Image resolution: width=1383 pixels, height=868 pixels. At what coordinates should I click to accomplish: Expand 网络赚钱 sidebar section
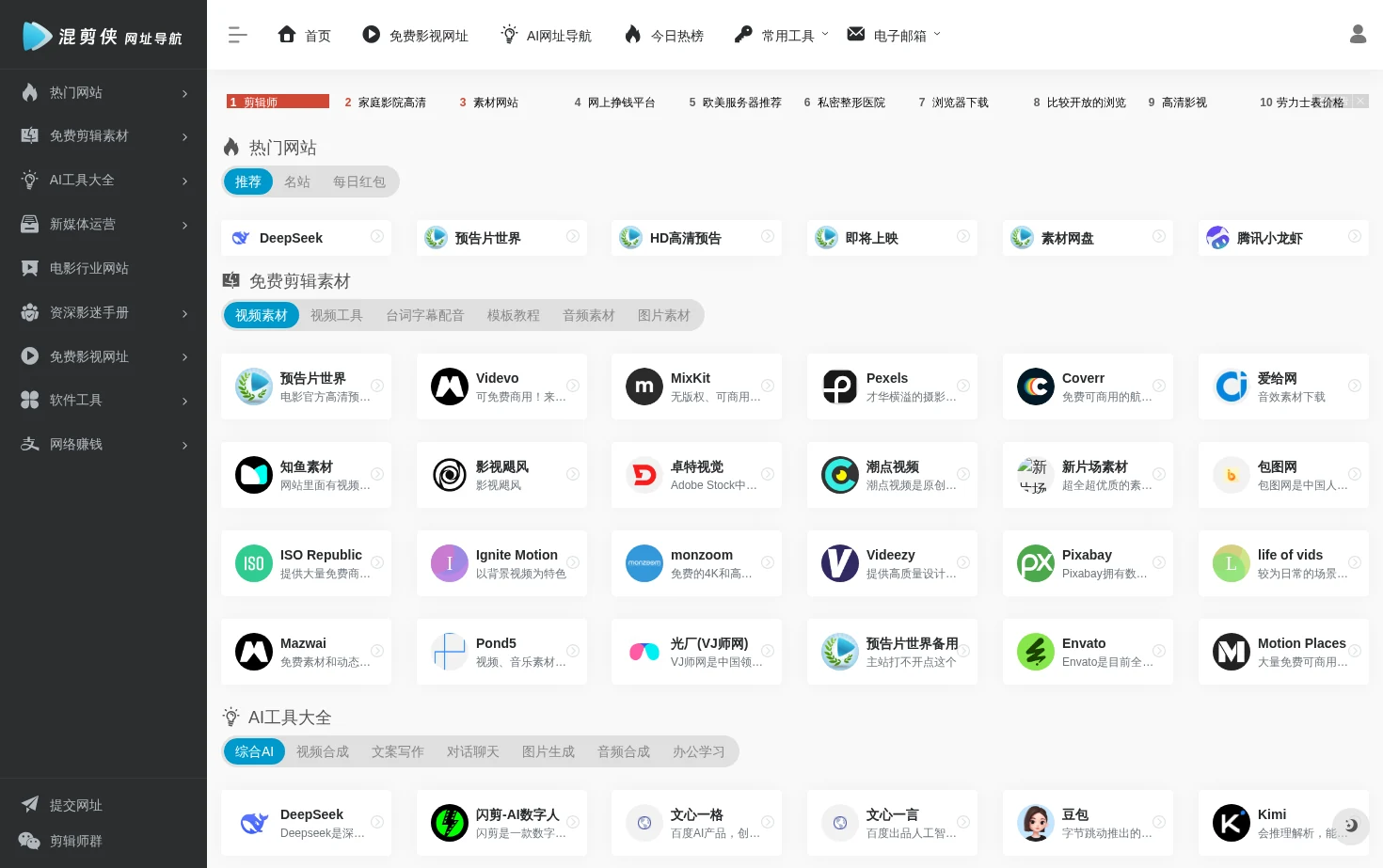point(184,445)
